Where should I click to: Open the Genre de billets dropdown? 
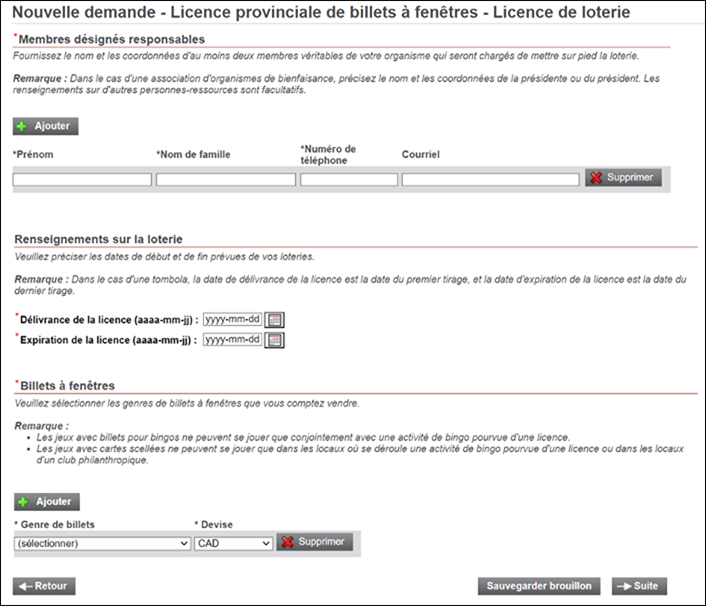click(x=102, y=543)
